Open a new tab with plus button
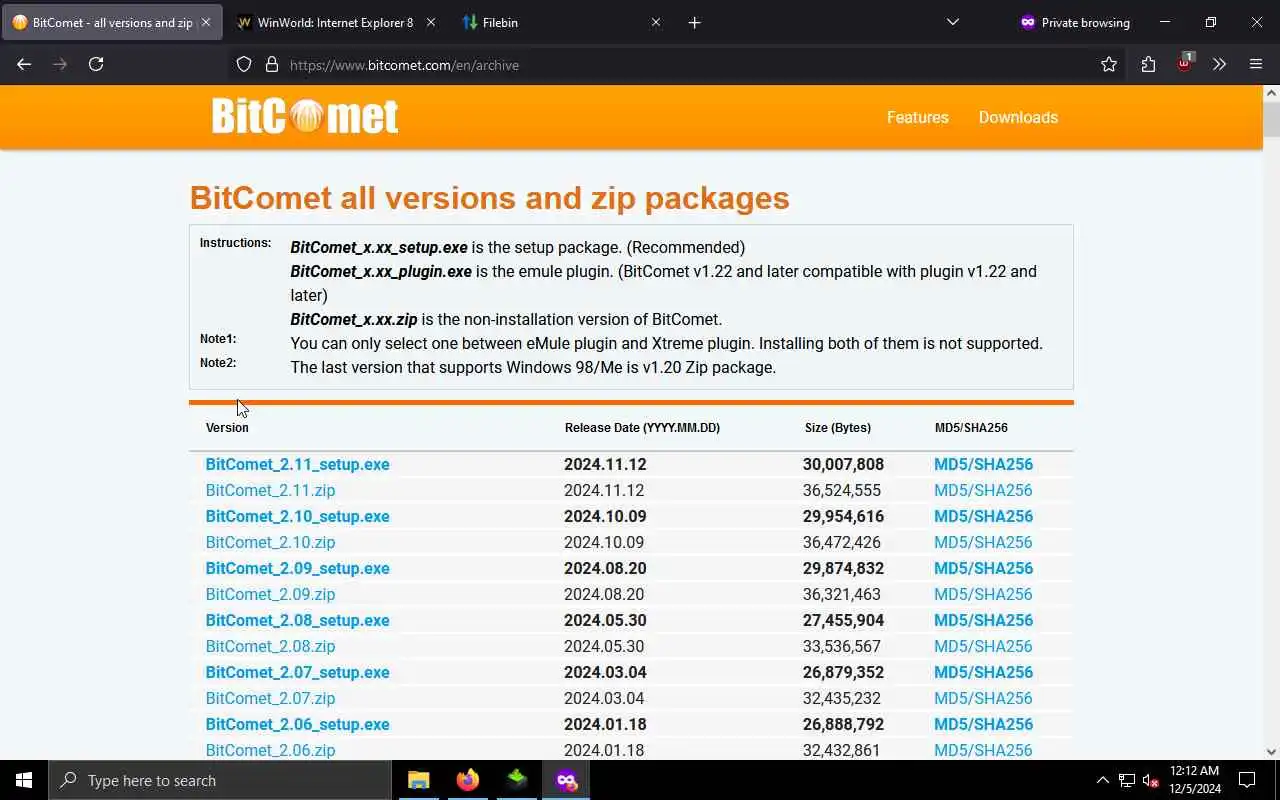Image resolution: width=1280 pixels, height=800 pixels. (695, 22)
